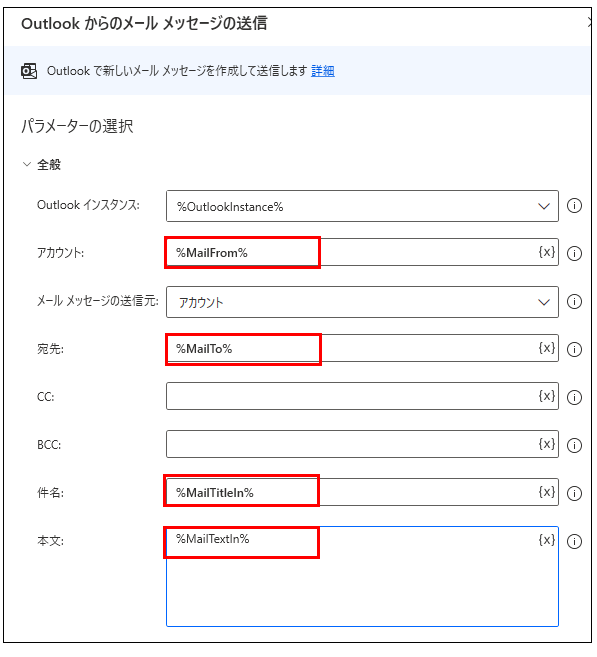
Task: Insert variable {x} in BCC field
Action: 546,444
